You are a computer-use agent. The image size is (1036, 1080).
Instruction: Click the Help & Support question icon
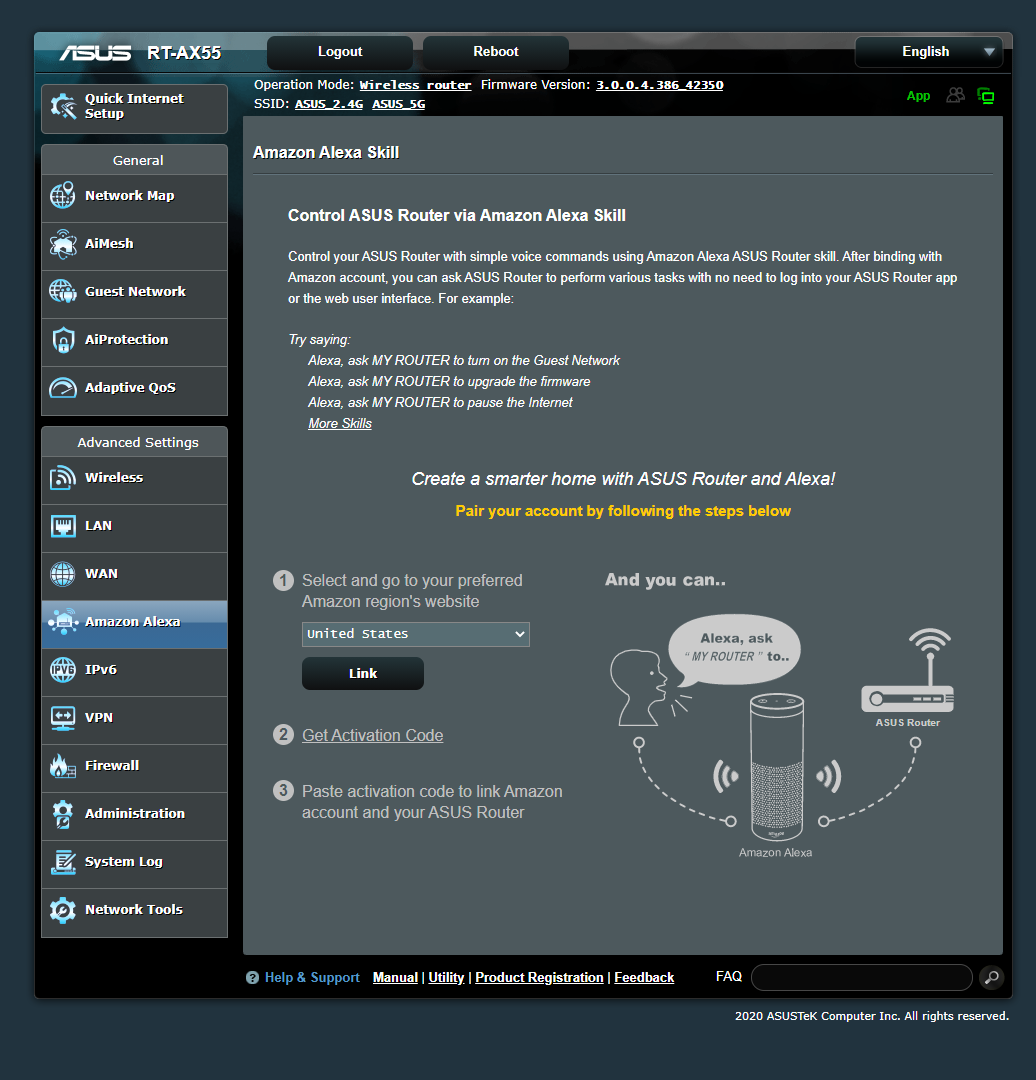pos(252,977)
